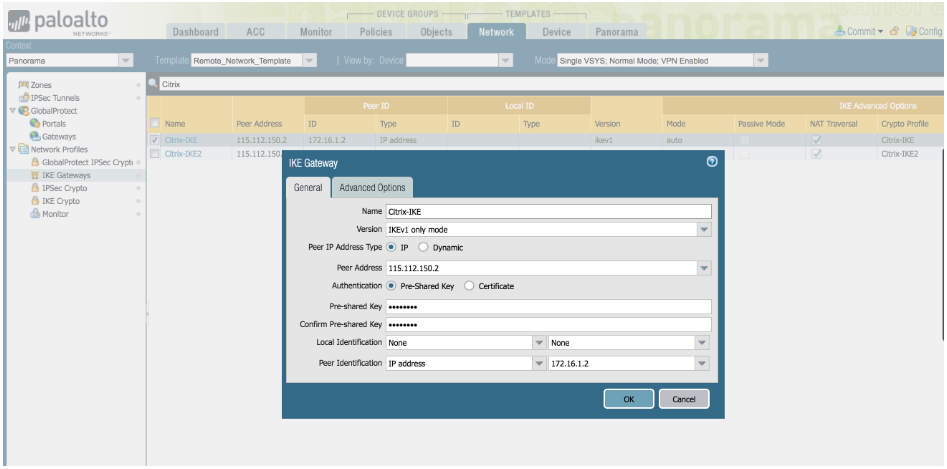Open Peer Identification value dropdown
947x469 pixels.
point(702,363)
